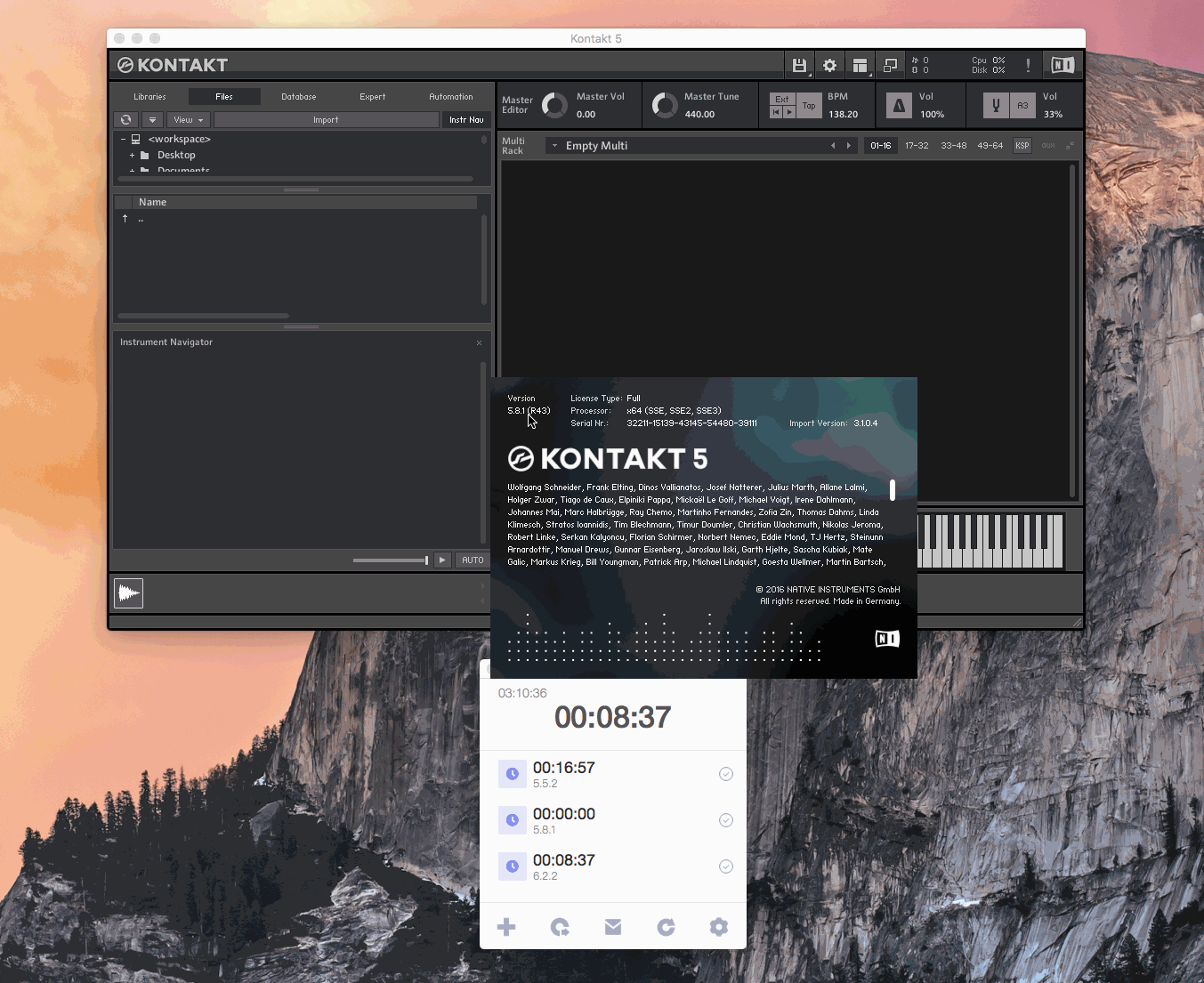
Task: Click the clock icon for timer 5.8.1
Action: [x=513, y=820]
